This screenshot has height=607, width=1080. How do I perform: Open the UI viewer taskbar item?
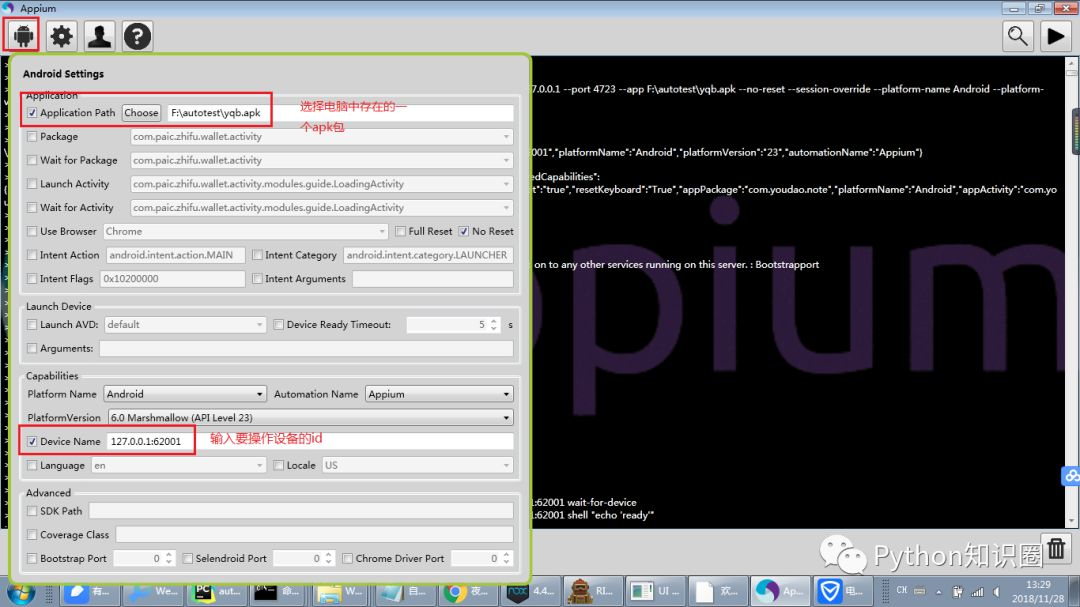(654, 591)
